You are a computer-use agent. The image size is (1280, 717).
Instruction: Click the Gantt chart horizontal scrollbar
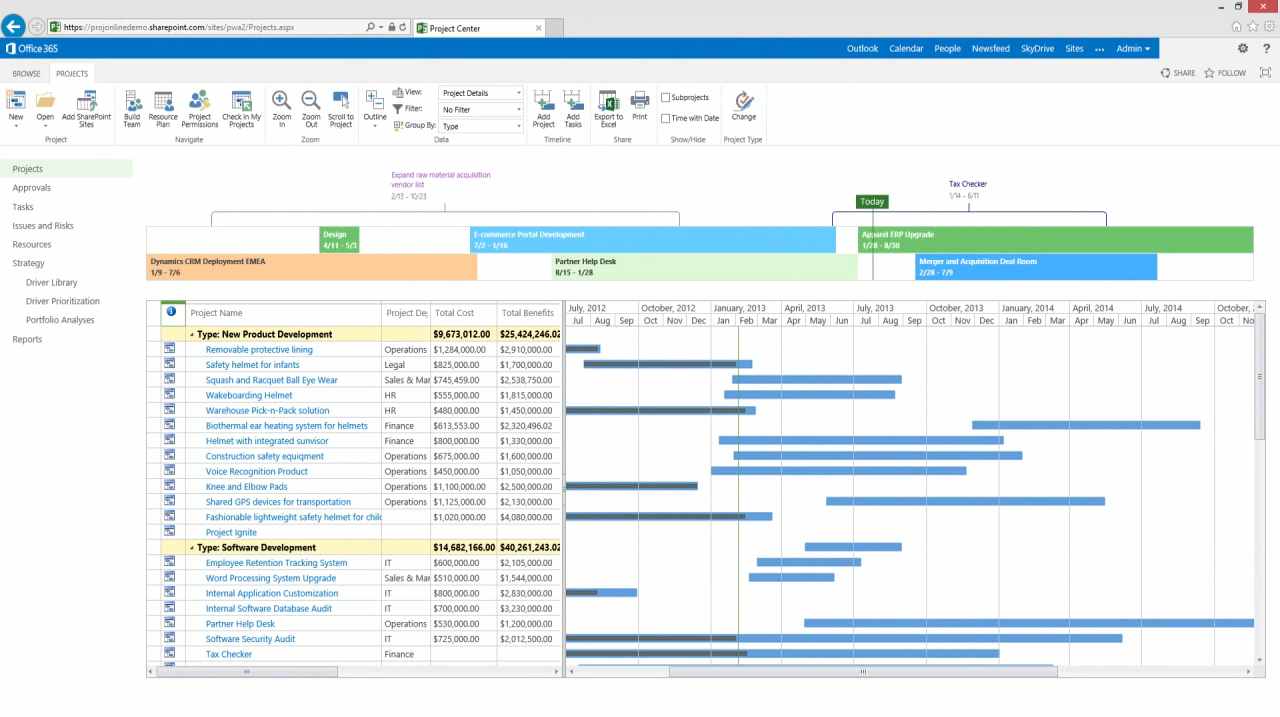coord(863,672)
